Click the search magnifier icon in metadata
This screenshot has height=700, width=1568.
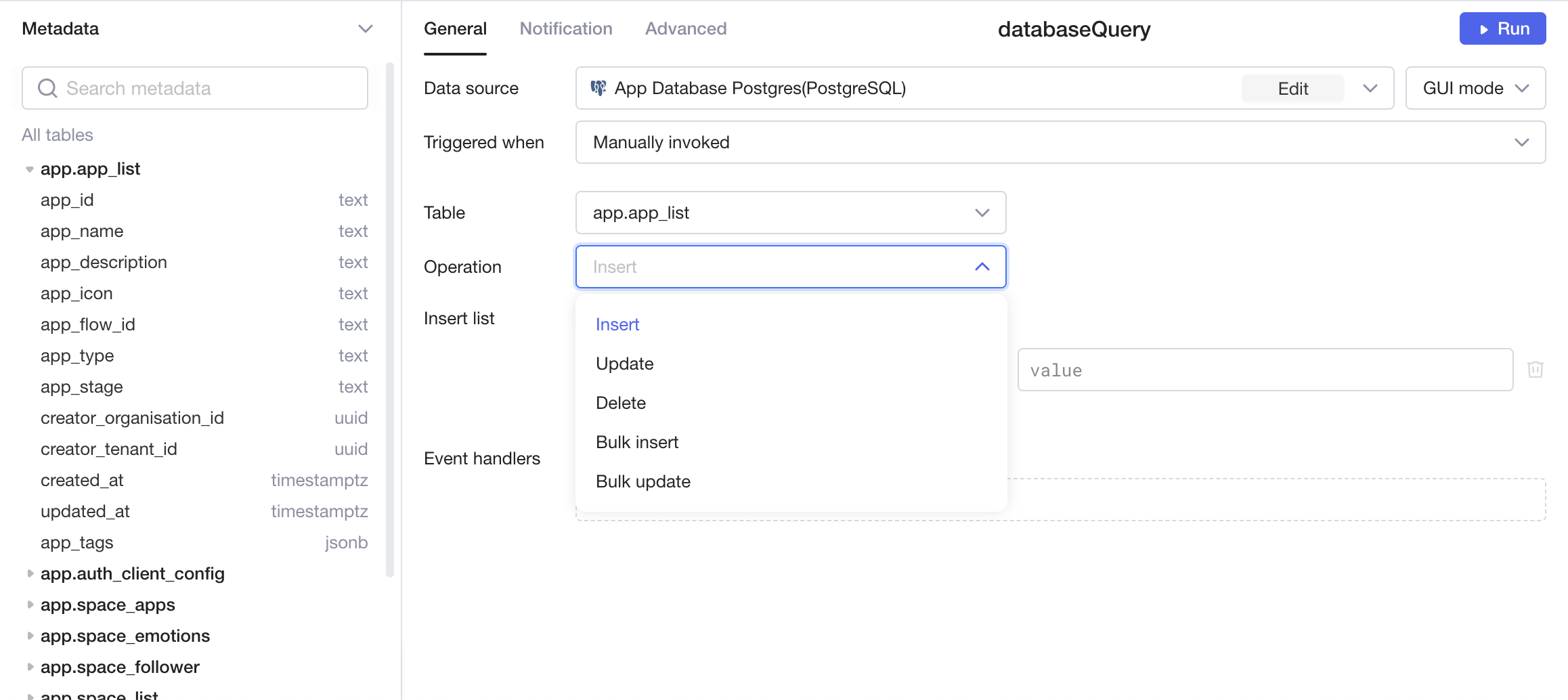(x=47, y=89)
